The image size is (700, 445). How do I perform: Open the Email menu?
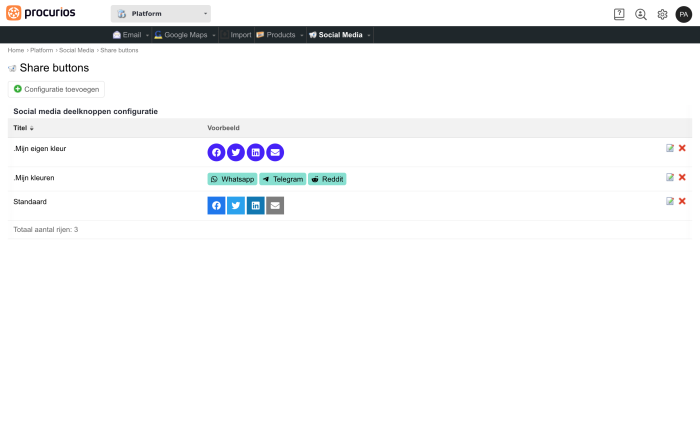127,35
